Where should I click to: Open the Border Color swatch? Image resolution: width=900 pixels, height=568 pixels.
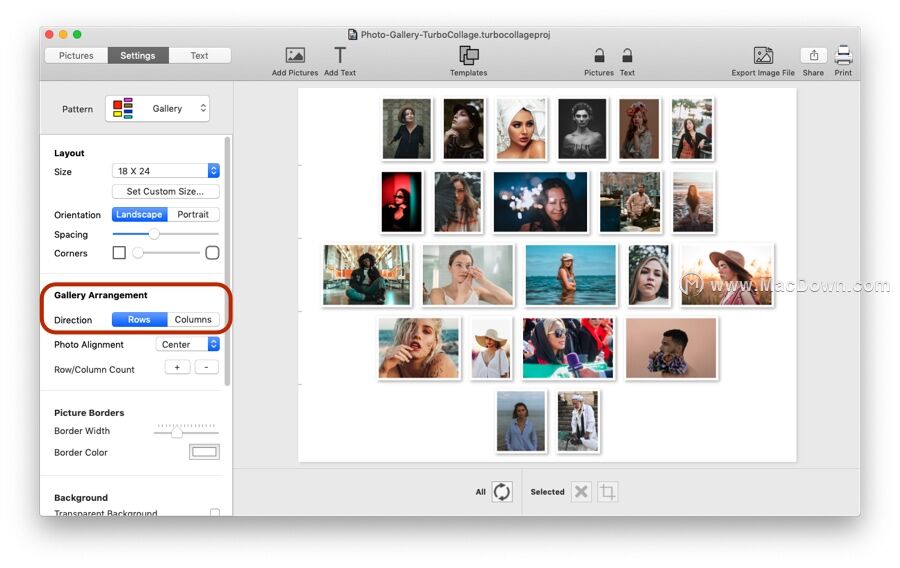(x=204, y=452)
